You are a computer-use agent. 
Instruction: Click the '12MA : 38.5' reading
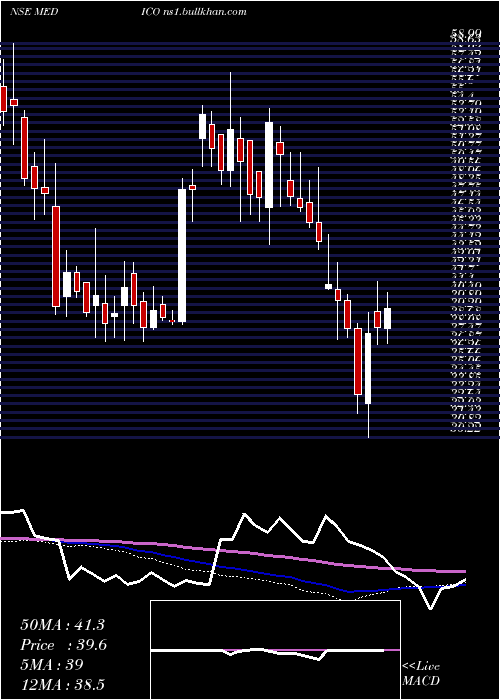62,684
